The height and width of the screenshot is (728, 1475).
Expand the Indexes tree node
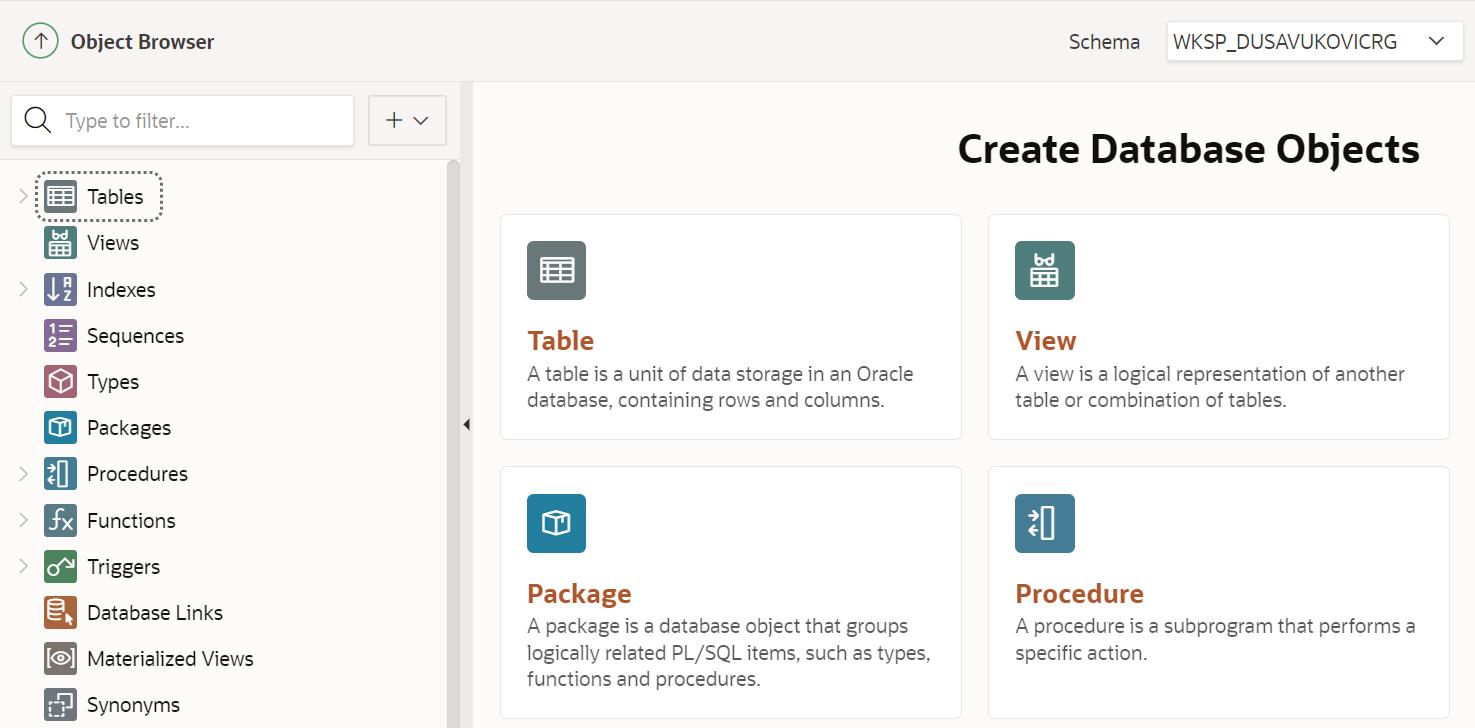pyautogui.click(x=24, y=290)
